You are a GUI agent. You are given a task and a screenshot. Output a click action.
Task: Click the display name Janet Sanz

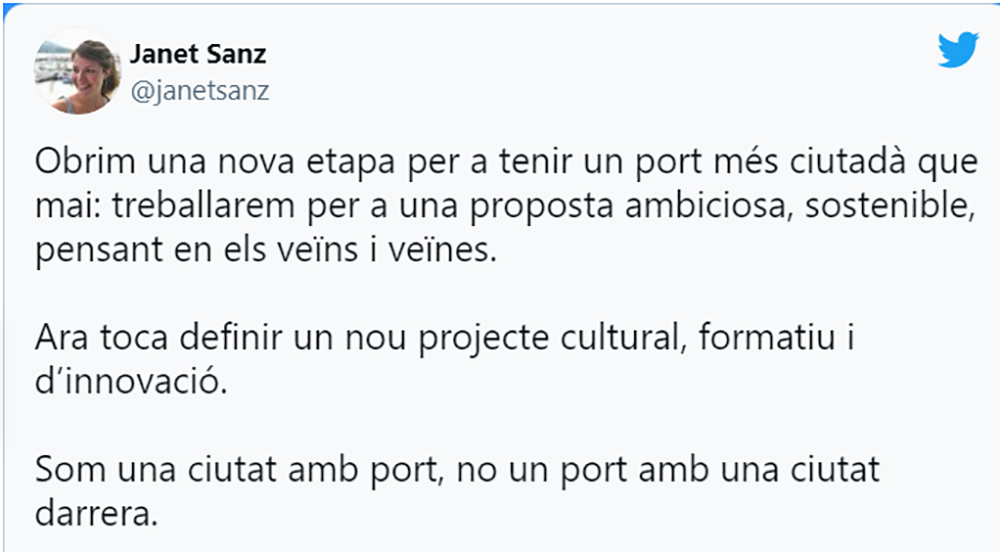198,53
